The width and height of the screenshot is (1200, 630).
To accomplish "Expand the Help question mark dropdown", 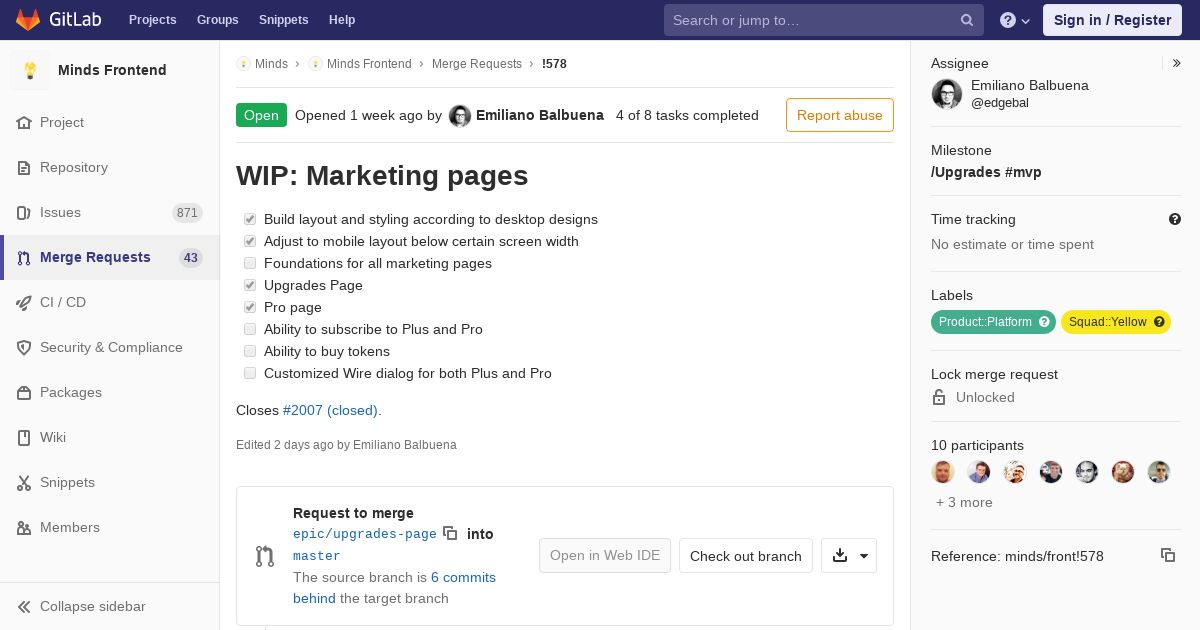I will click(x=1014, y=20).
